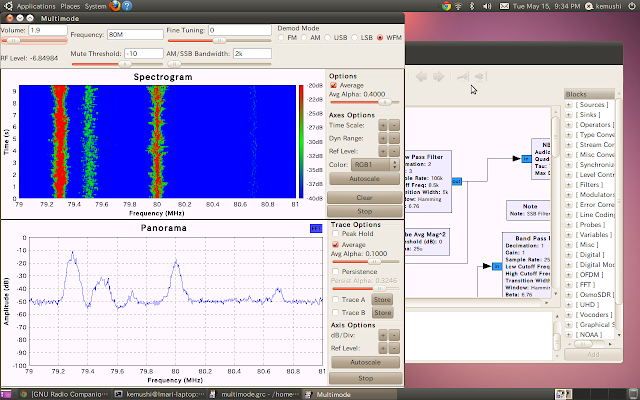Viewport: 640px width, 400px height.
Task: Expand the OsmoSDR block category
Action: [569, 295]
